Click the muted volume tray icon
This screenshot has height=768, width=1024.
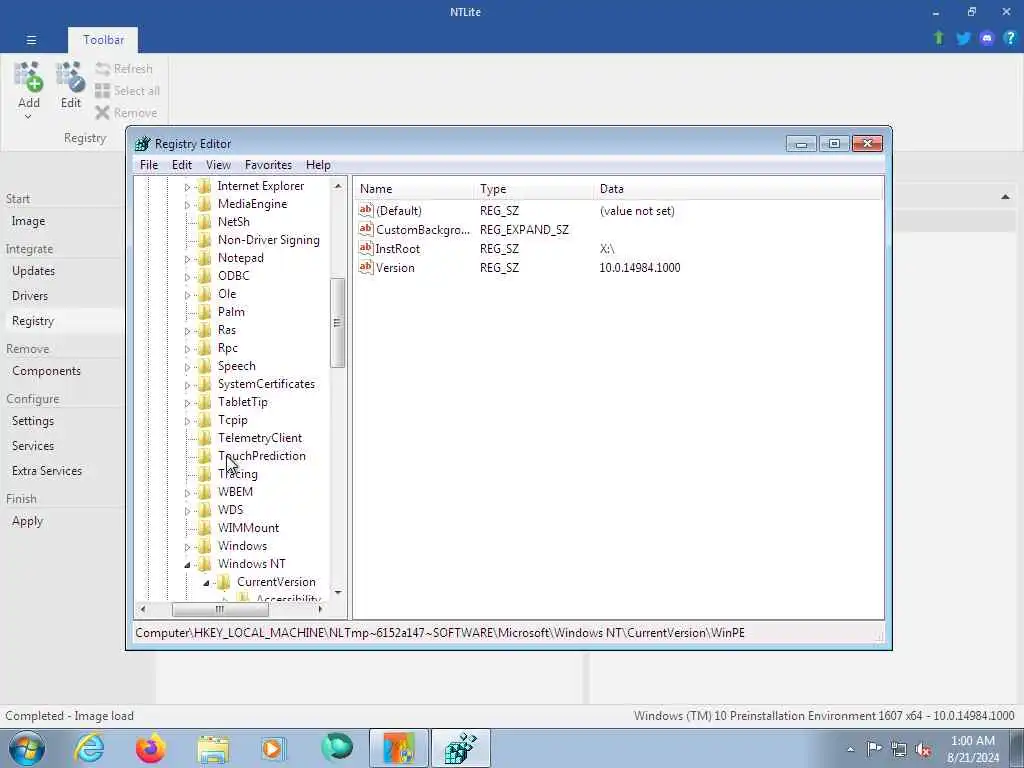923,750
